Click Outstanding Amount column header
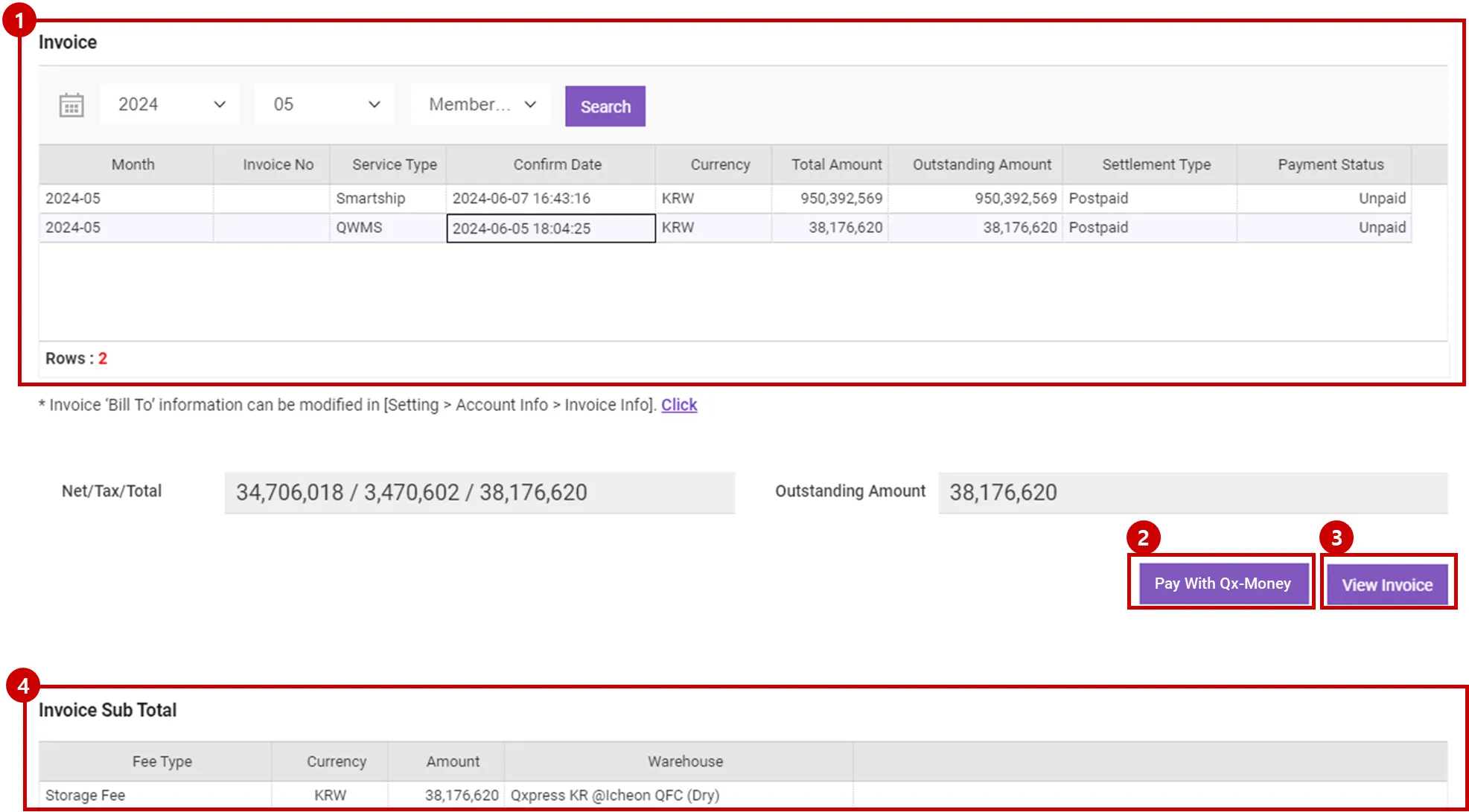Screen dimensions: 1469x812 981,164
